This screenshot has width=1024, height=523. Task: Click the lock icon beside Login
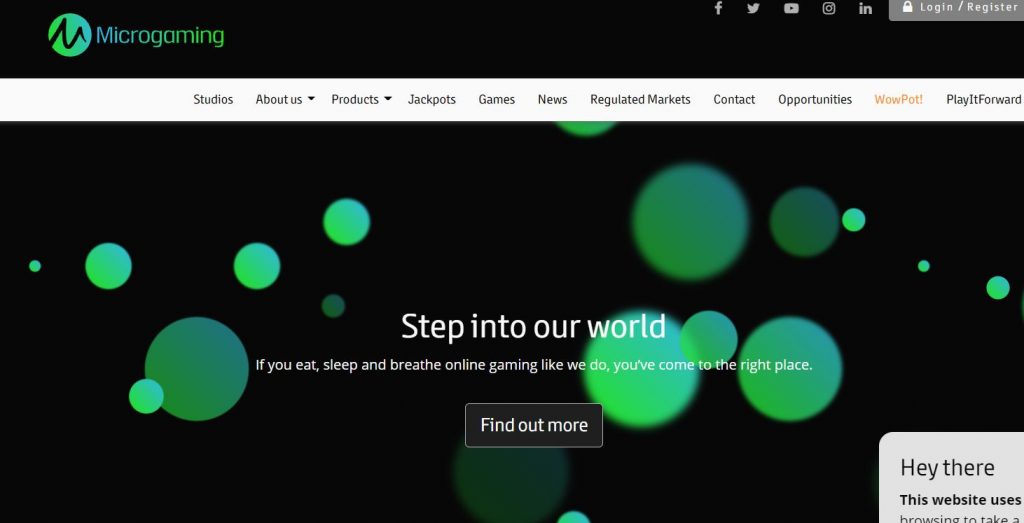click(907, 7)
